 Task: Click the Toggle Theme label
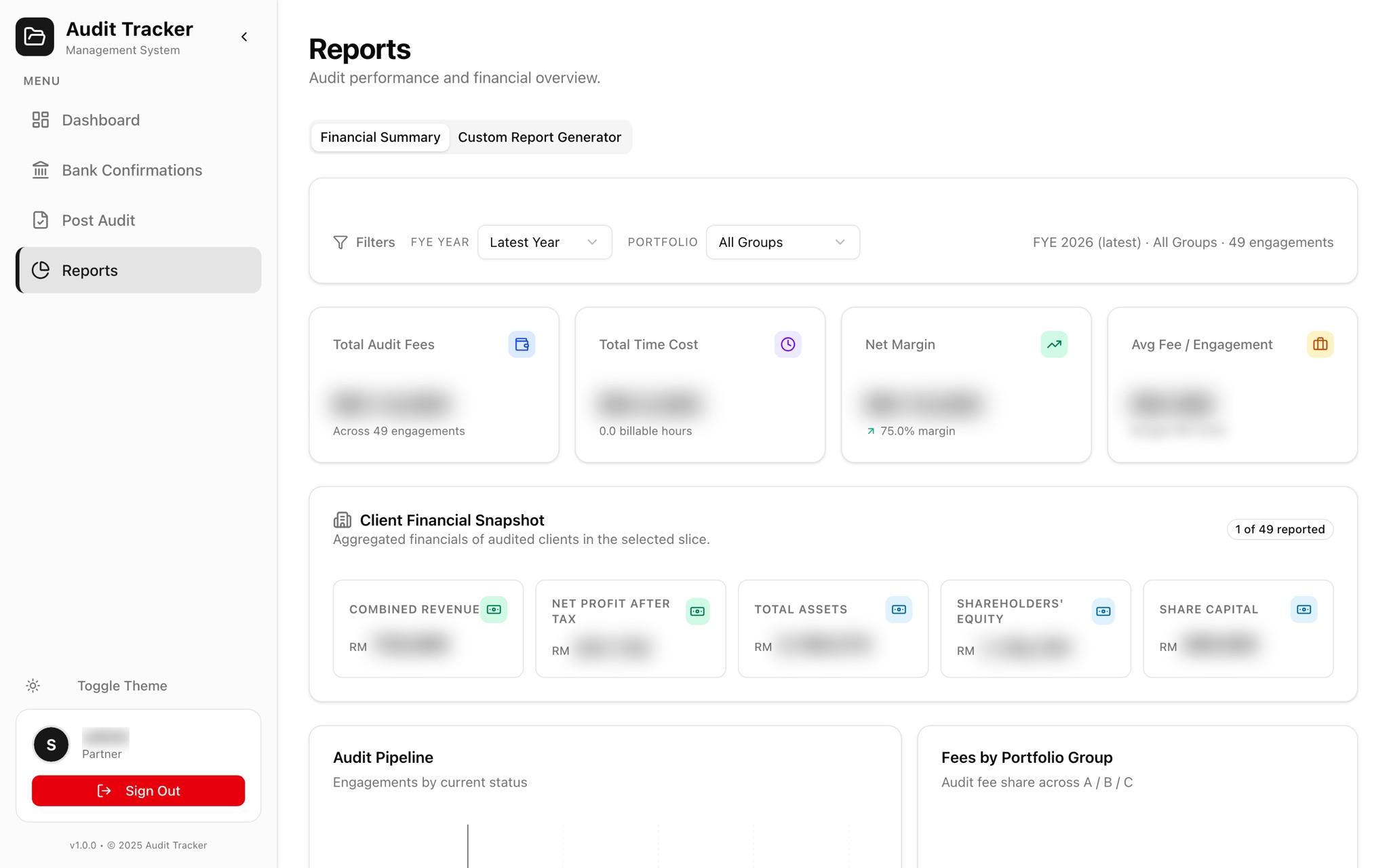[122, 686]
